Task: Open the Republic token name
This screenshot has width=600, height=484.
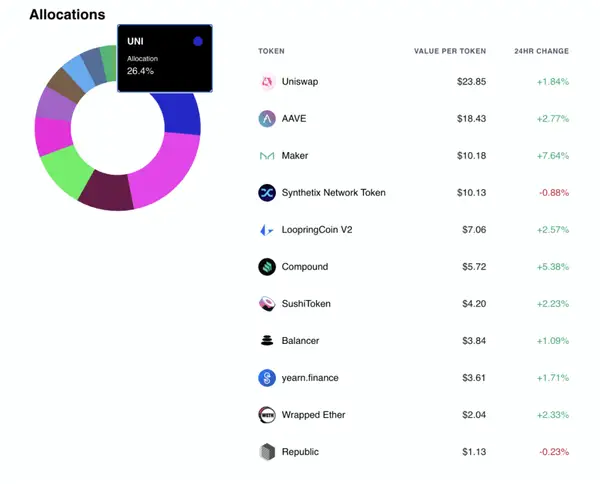Action: click(300, 452)
